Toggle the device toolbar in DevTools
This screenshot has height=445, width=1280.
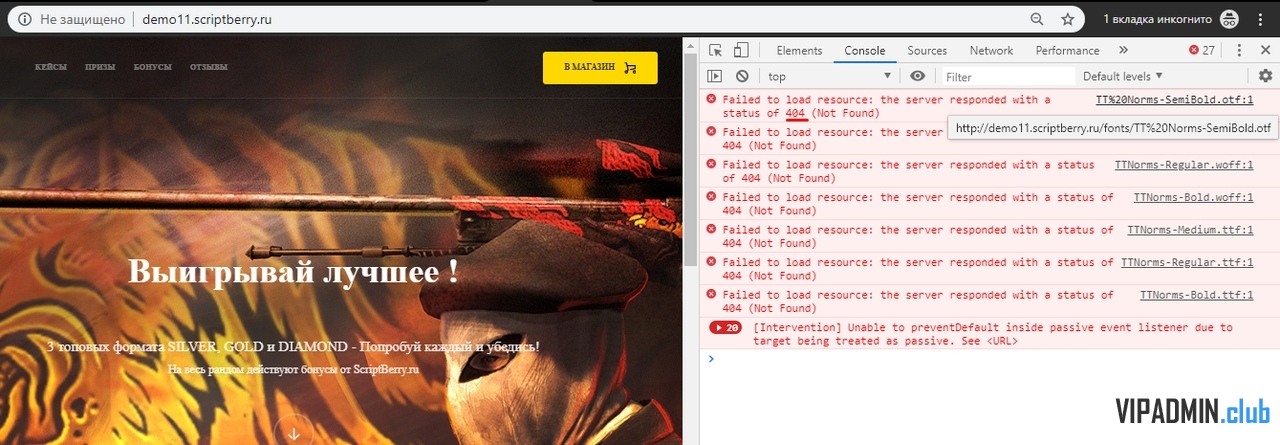(x=741, y=50)
